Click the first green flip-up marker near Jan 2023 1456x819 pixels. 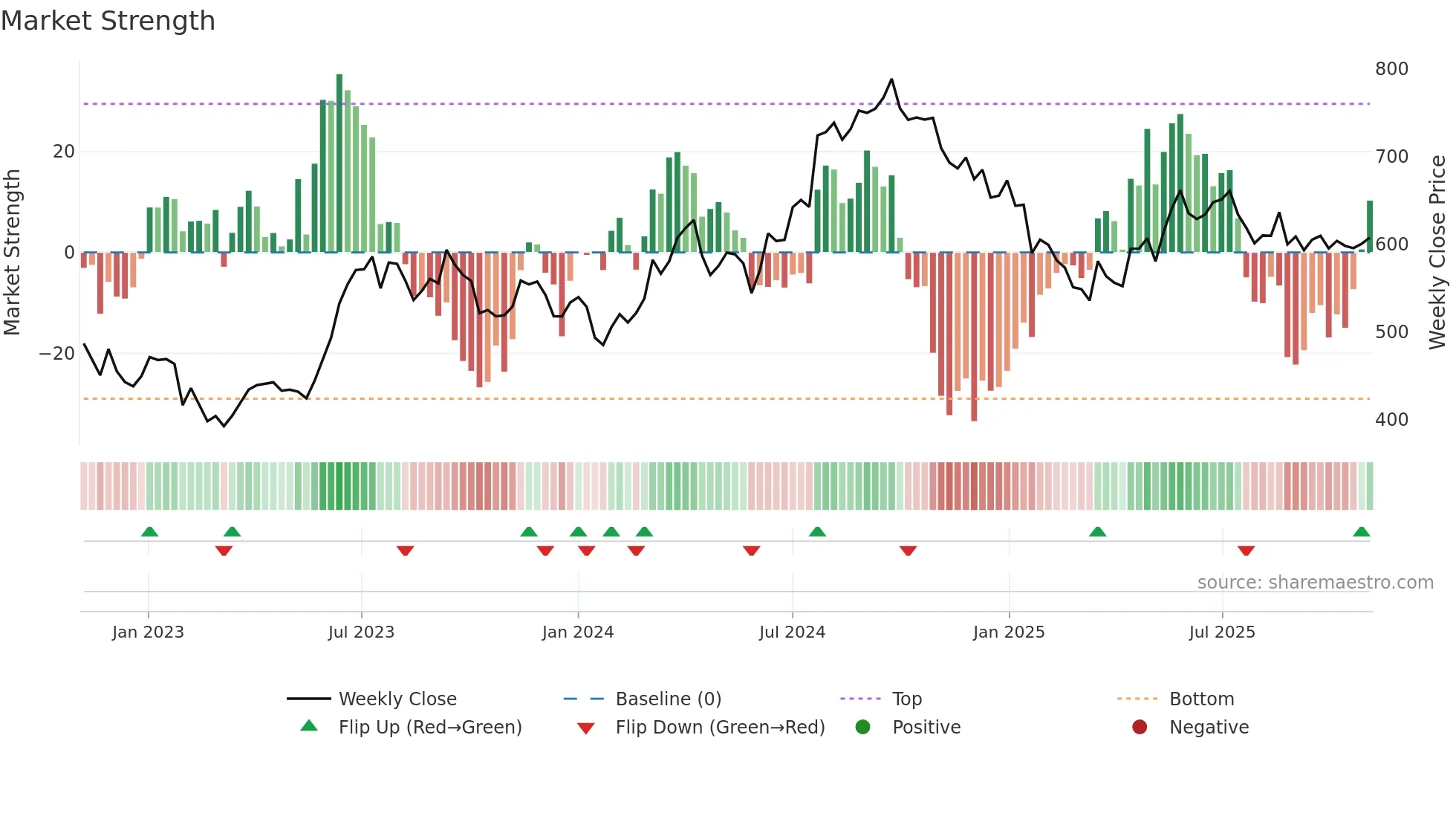149,532
